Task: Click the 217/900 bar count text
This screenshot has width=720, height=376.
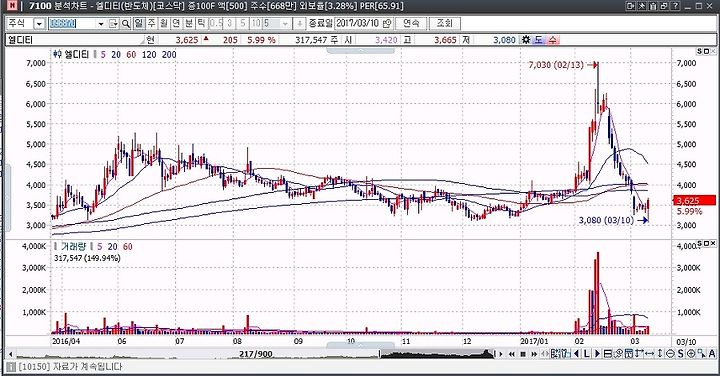Action: coord(256,354)
